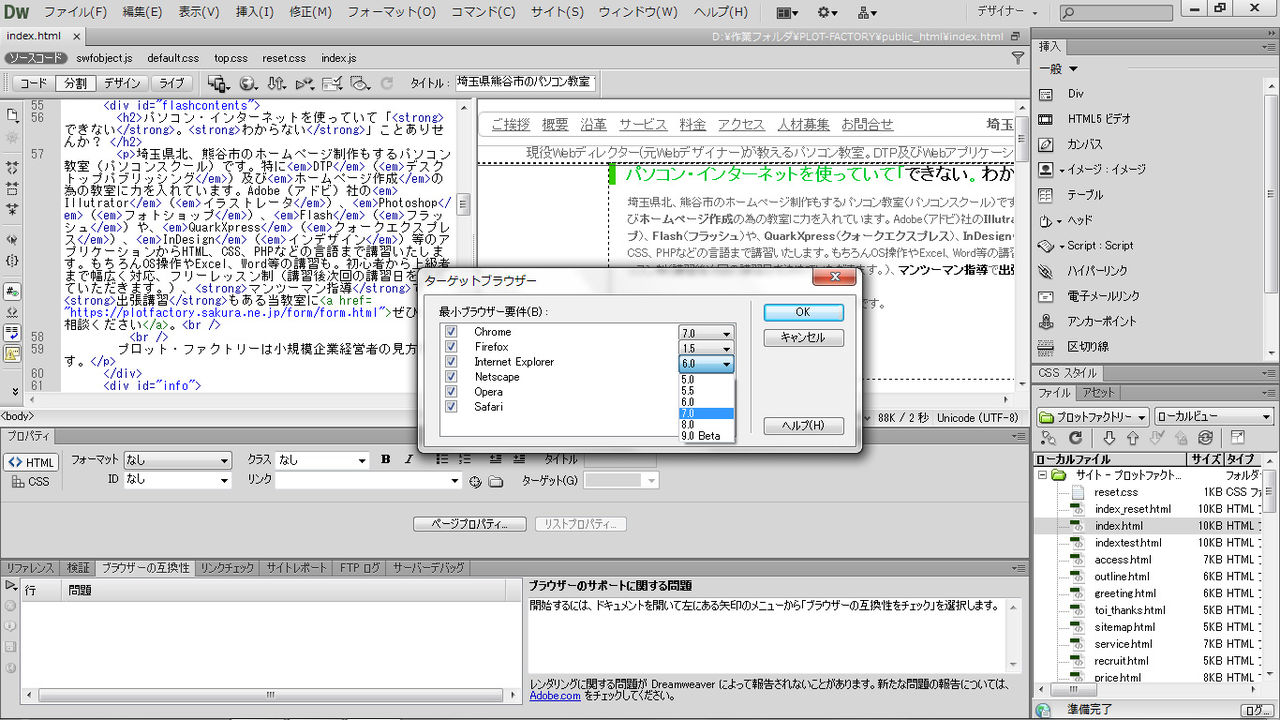Click the Point to File target icon
Viewport: 1280px width, 720px height.
point(476,481)
